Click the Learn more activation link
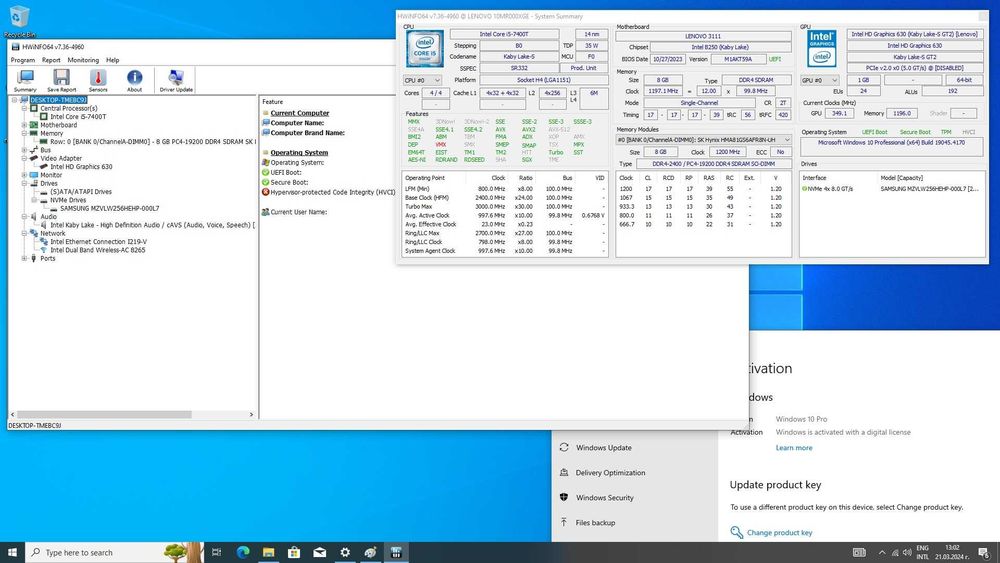This screenshot has height=563, width=1000. pos(794,448)
